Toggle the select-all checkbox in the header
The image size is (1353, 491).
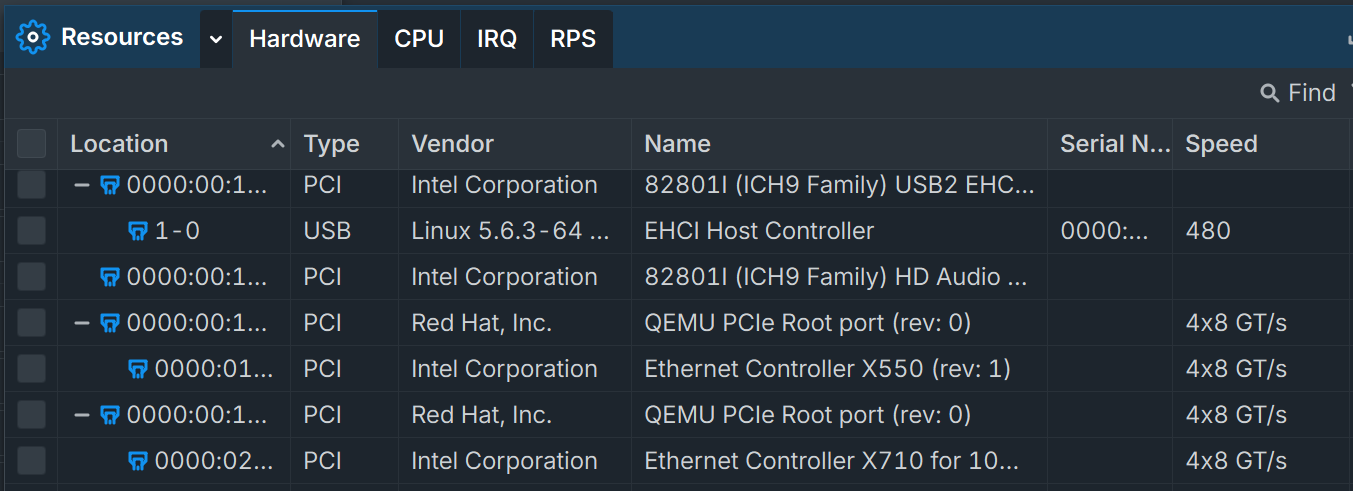[x=32, y=144]
